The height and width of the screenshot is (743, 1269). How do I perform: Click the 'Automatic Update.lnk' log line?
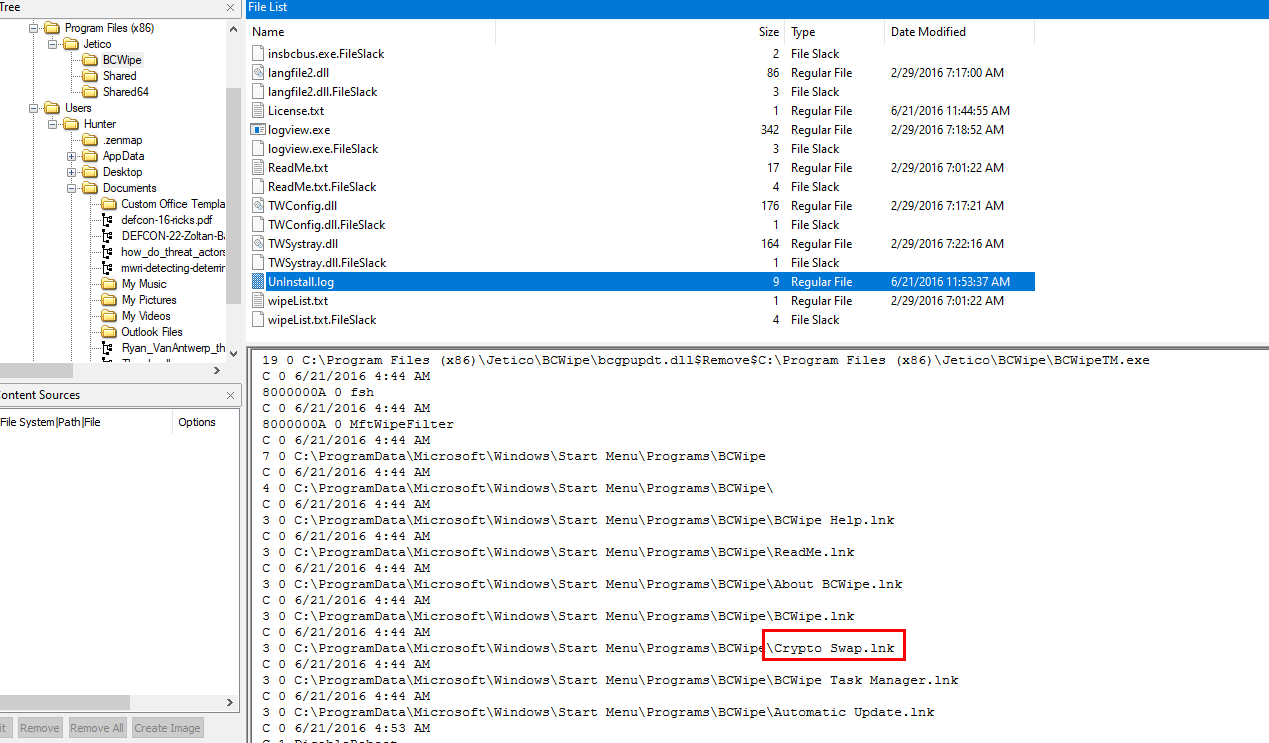coord(598,712)
